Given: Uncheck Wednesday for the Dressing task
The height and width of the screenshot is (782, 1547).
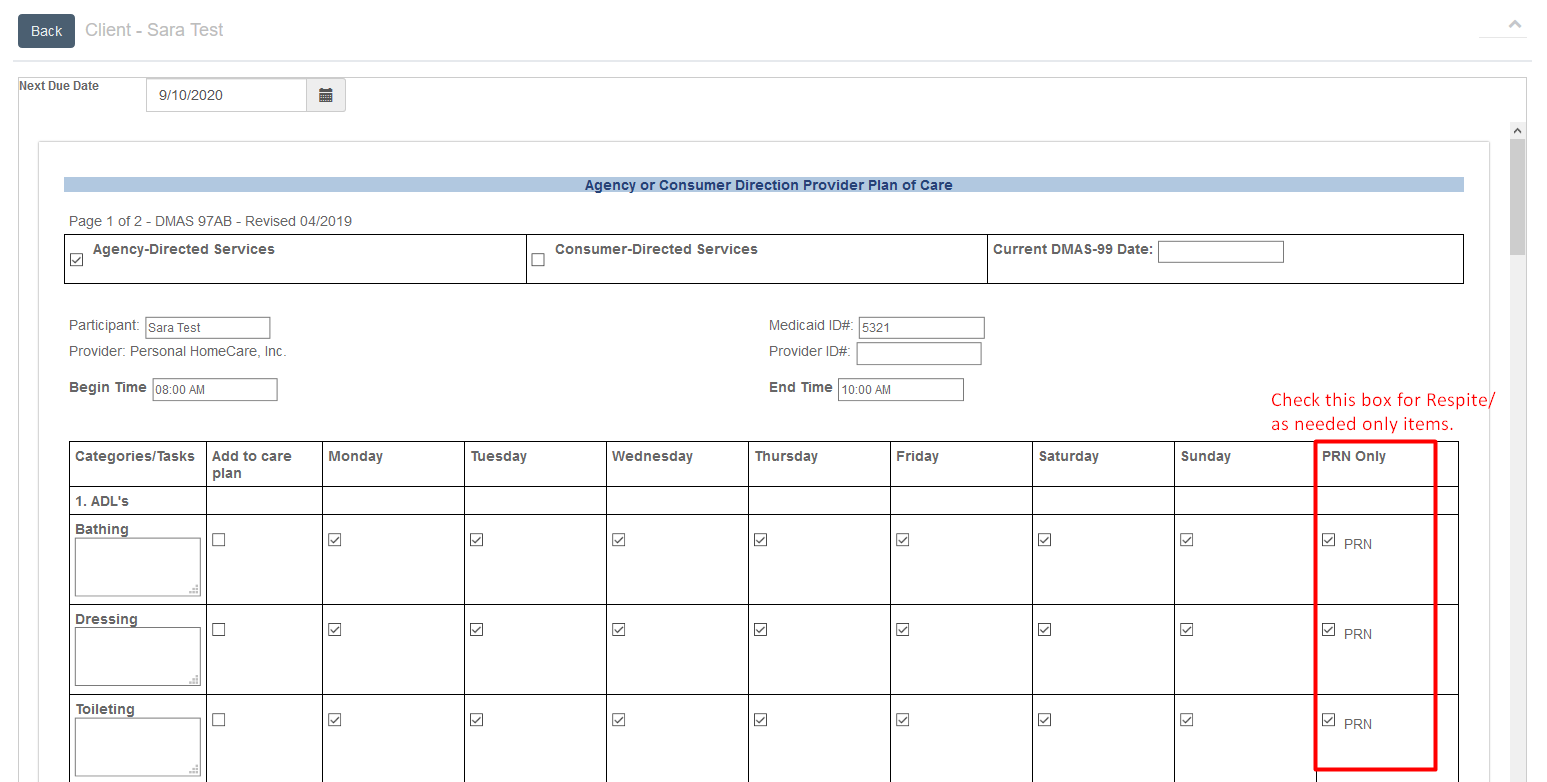Looking at the screenshot, I should 618,629.
